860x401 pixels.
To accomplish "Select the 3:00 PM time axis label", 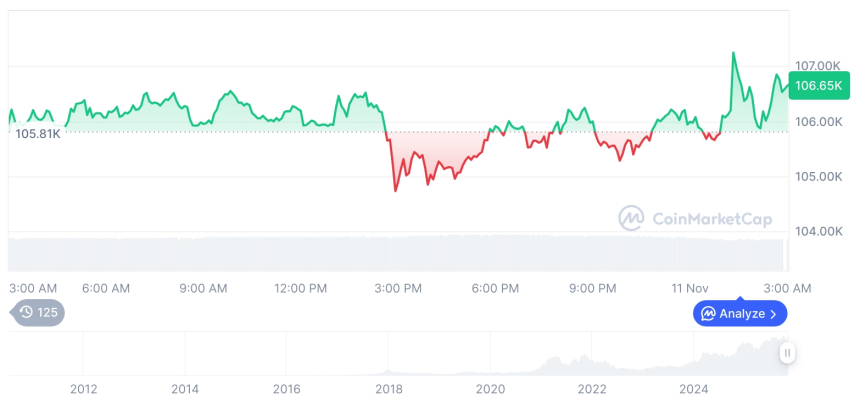I will point(398,288).
